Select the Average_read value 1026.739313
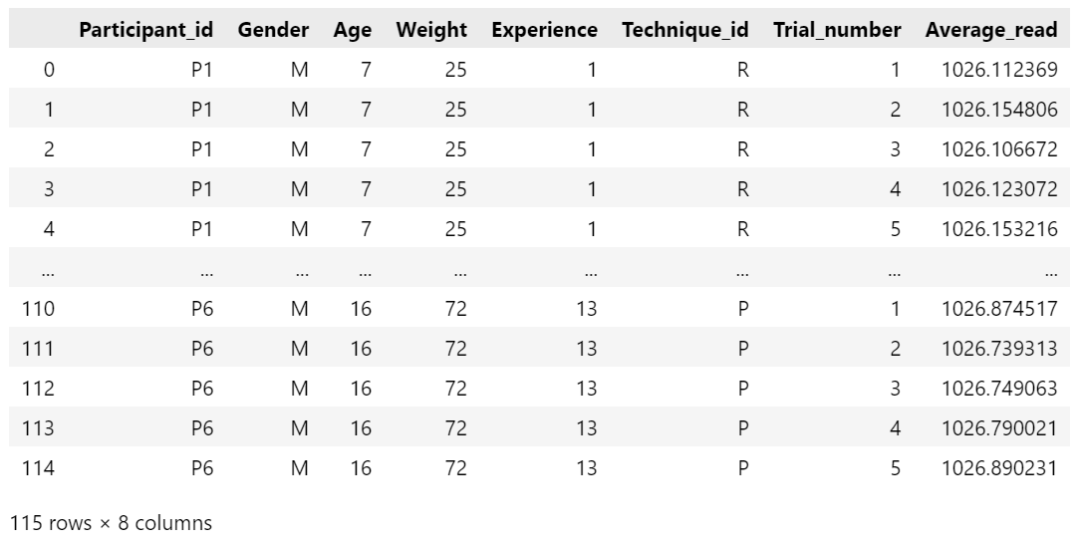The image size is (1080, 547). (999, 349)
